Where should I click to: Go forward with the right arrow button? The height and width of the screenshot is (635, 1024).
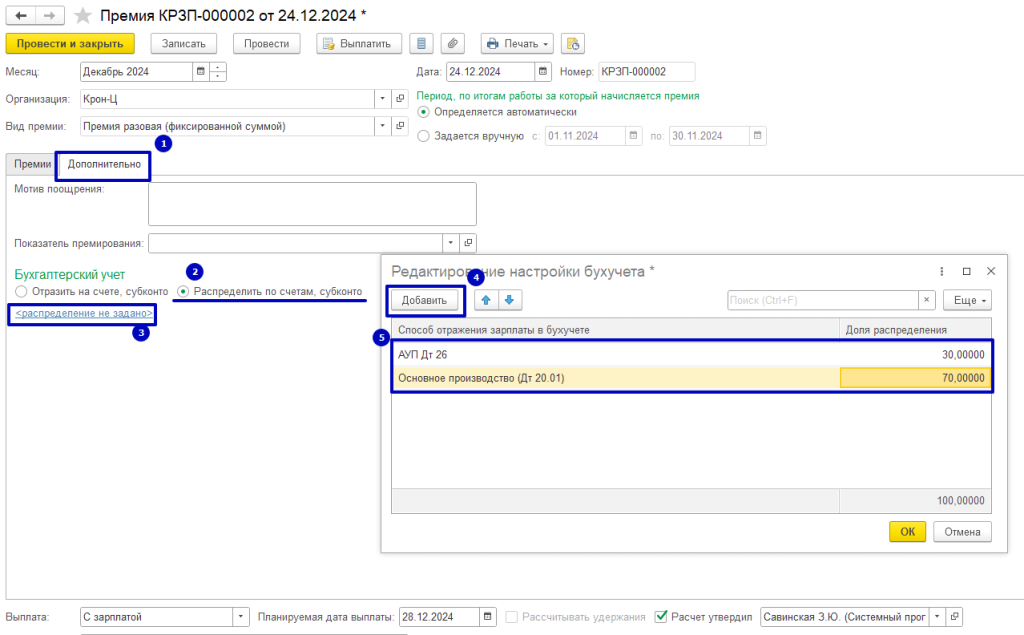[x=50, y=15]
